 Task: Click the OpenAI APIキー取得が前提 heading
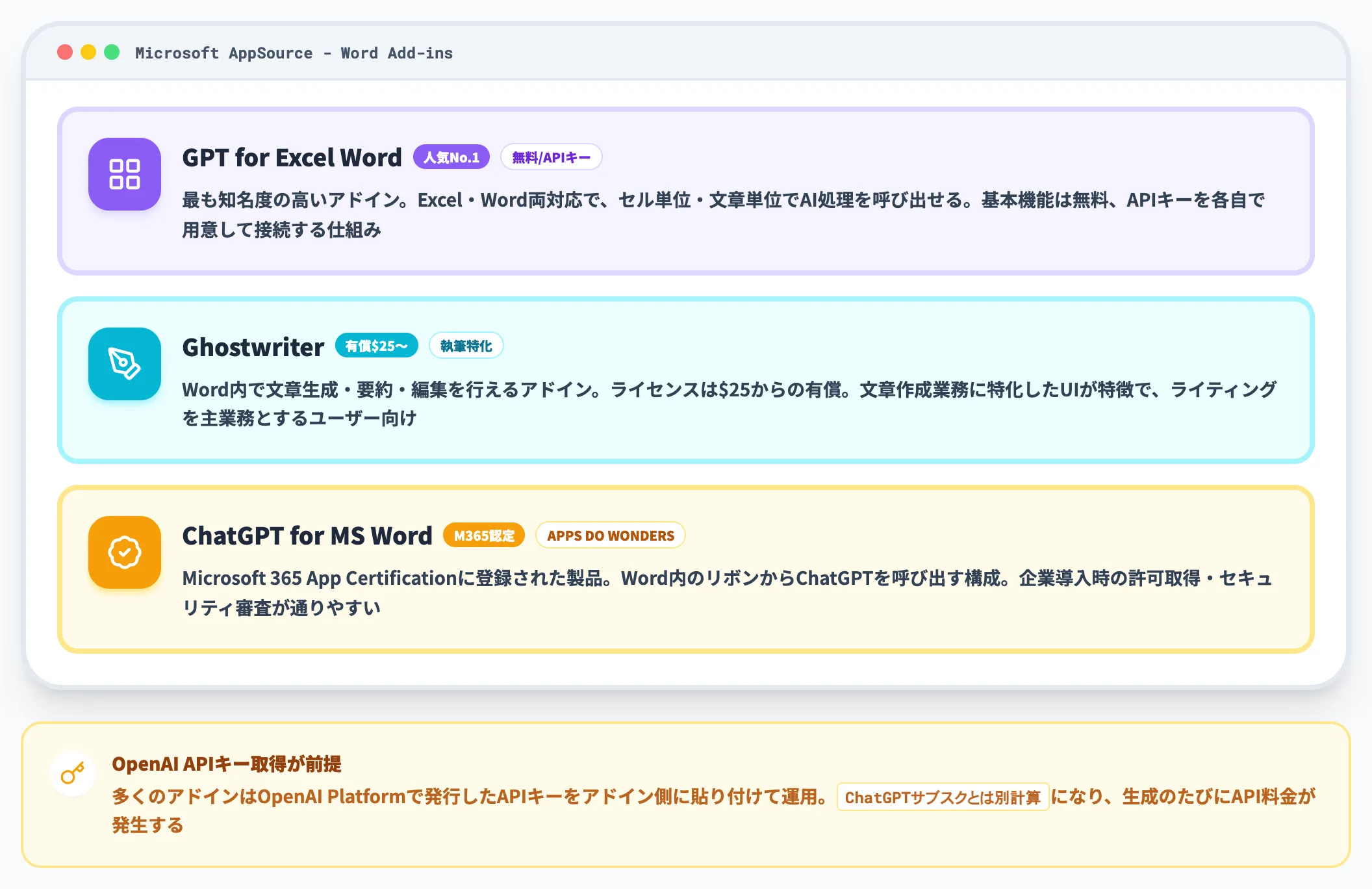point(226,764)
